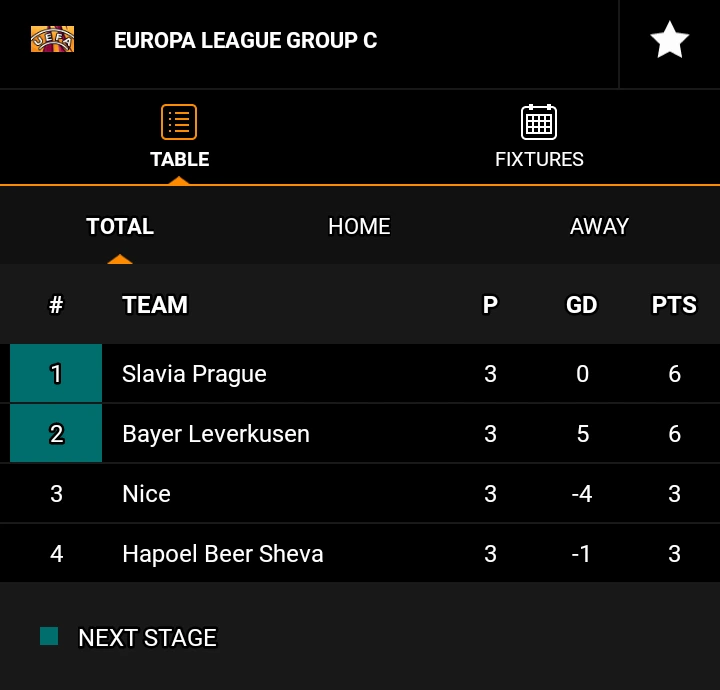This screenshot has width=720, height=690.
Task: Click the Europa League Group C title
Action: tap(245, 41)
